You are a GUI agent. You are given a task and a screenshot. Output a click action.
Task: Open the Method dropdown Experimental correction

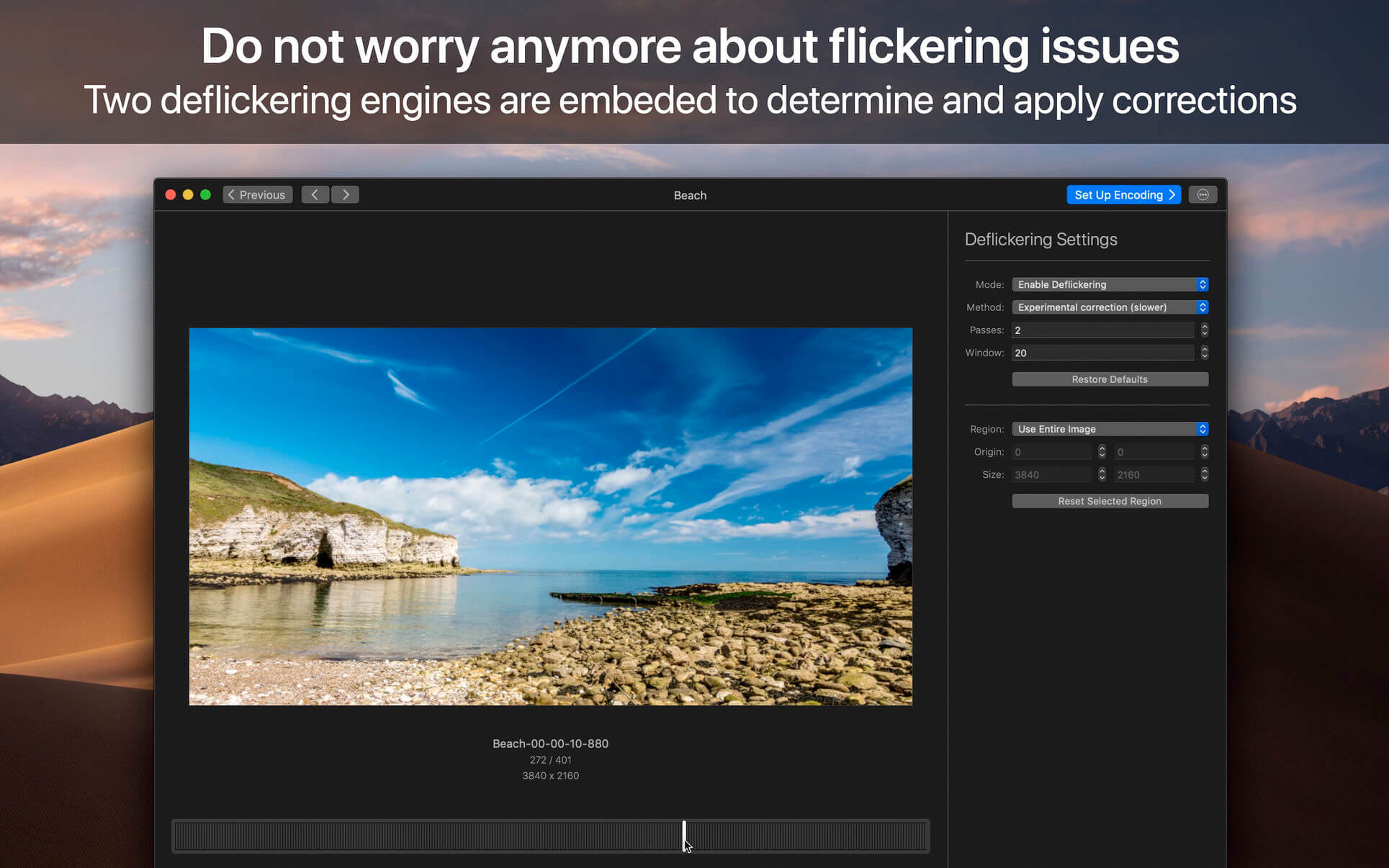[1109, 307]
